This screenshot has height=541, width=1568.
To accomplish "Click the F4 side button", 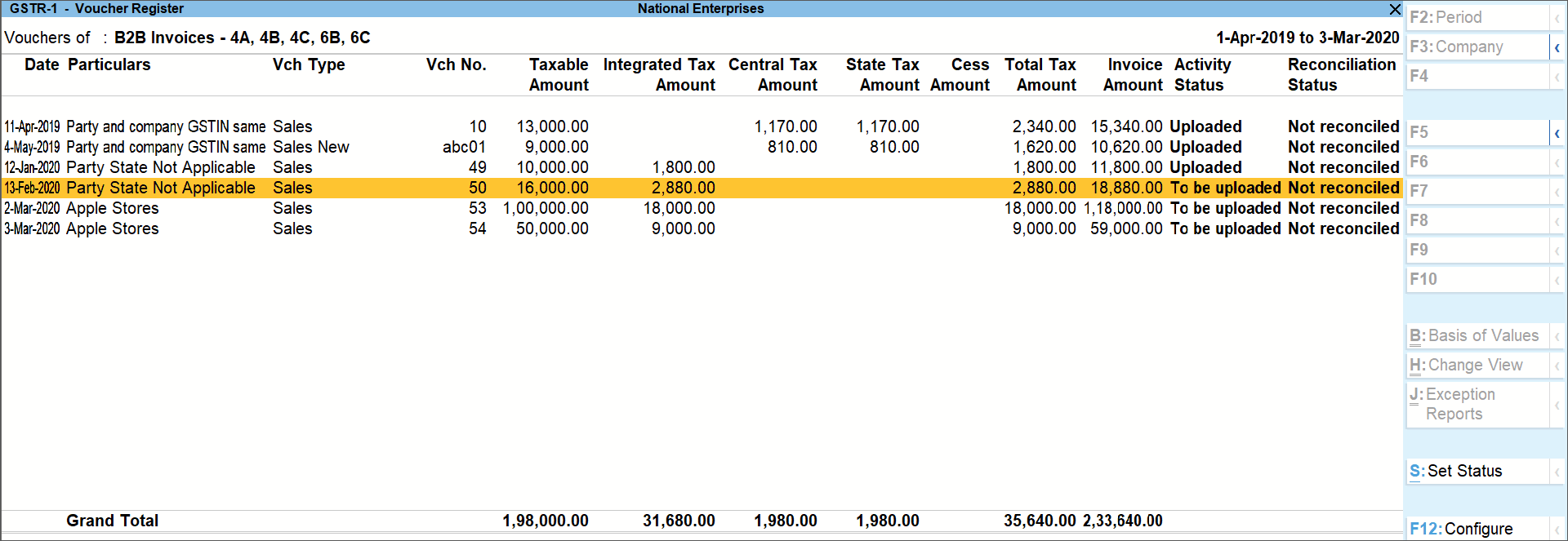I will coord(1477,76).
